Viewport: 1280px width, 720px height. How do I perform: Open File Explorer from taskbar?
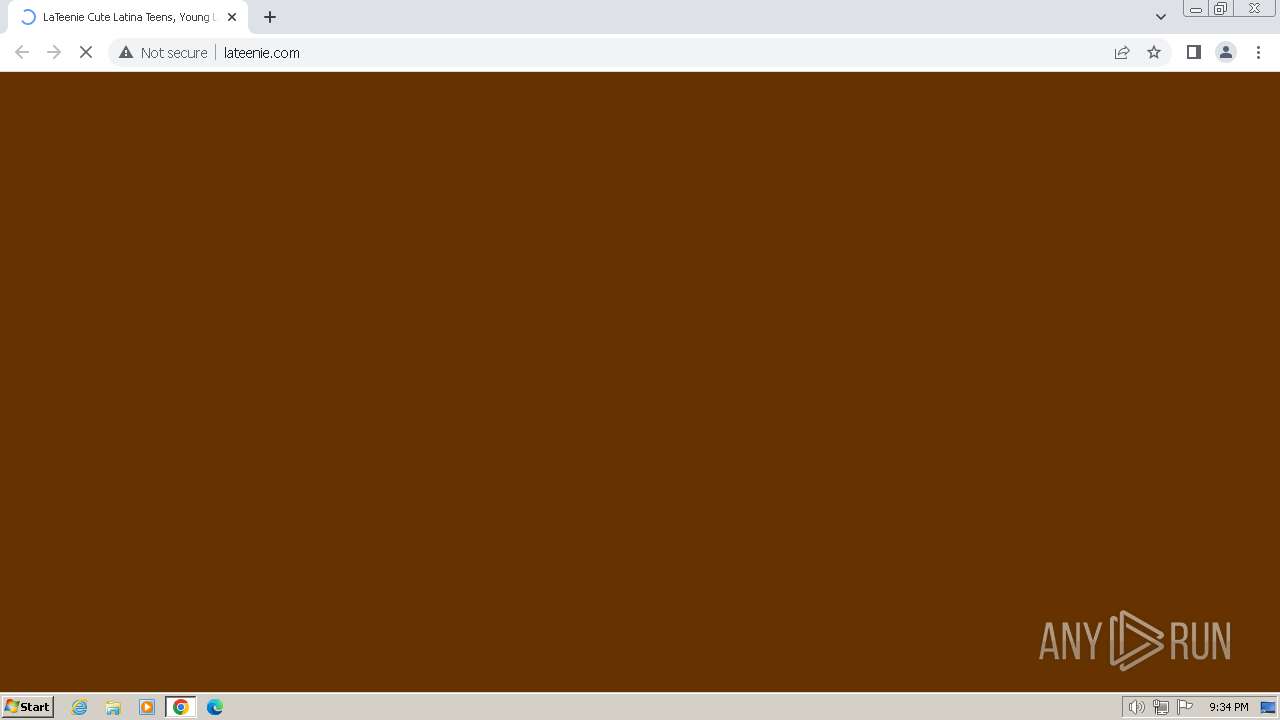point(113,707)
